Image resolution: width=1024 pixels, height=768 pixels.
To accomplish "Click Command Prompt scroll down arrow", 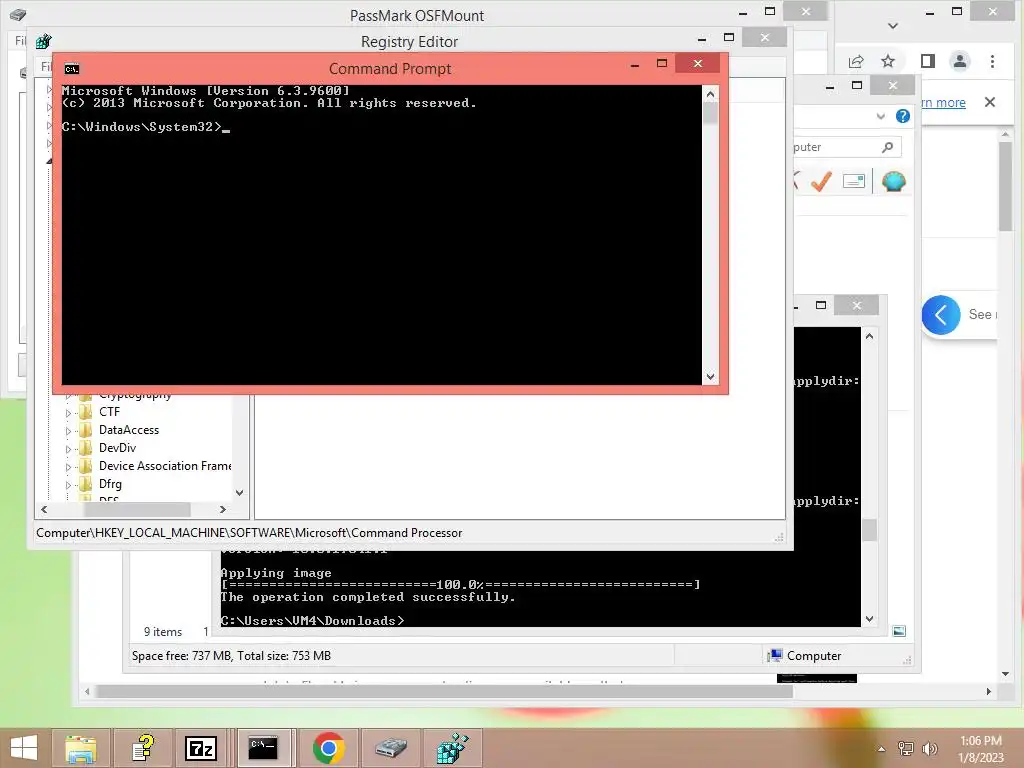I will 711,377.
